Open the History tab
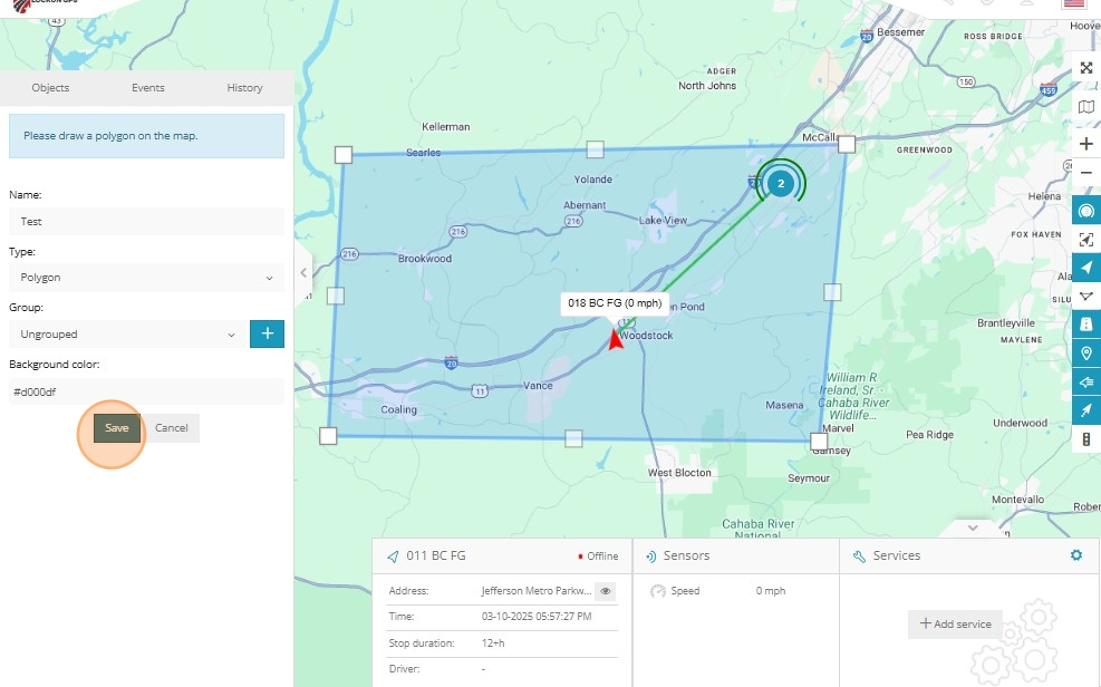1101x687 pixels. pyautogui.click(x=244, y=88)
